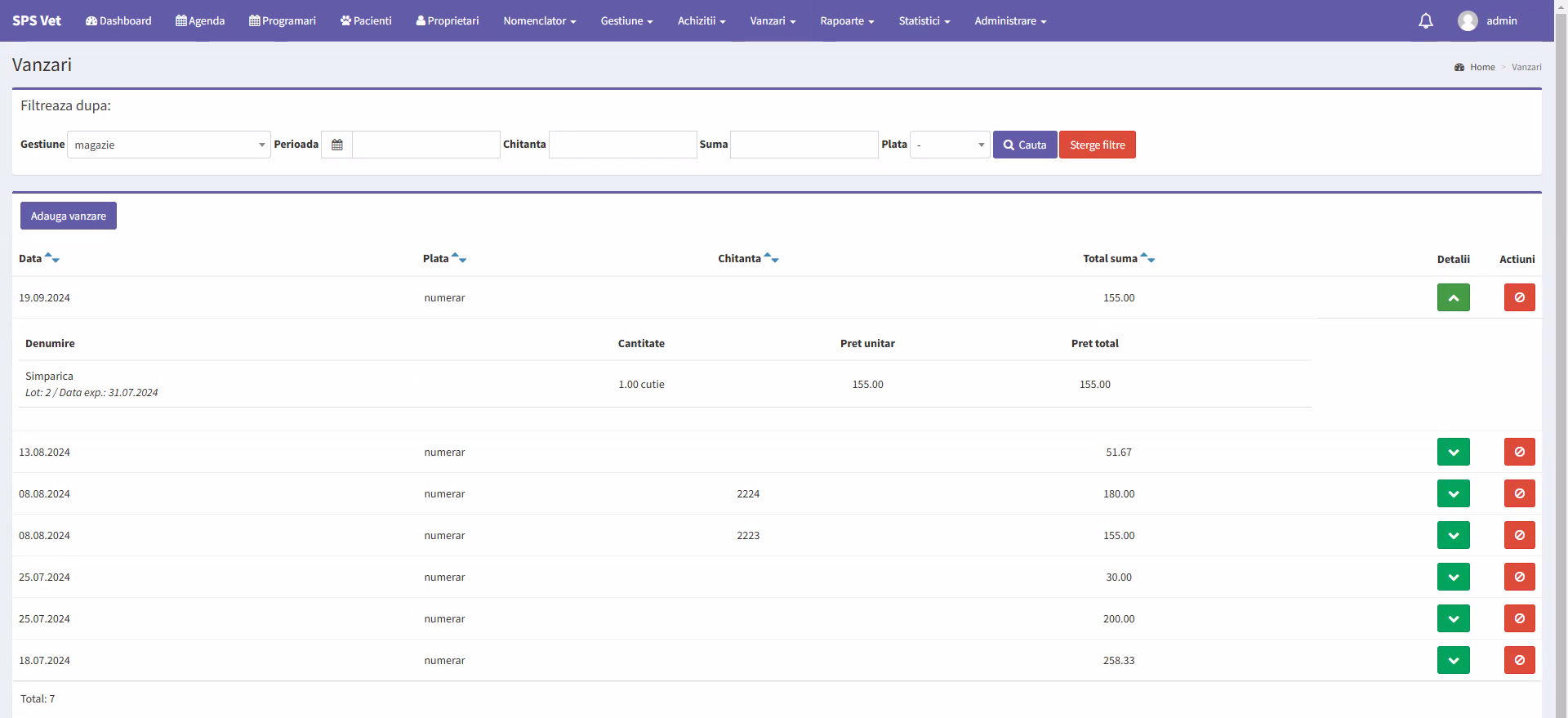Click the notifications bell icon
This screenshot has width=1568, height=718.
click(x=1425, y=21)
